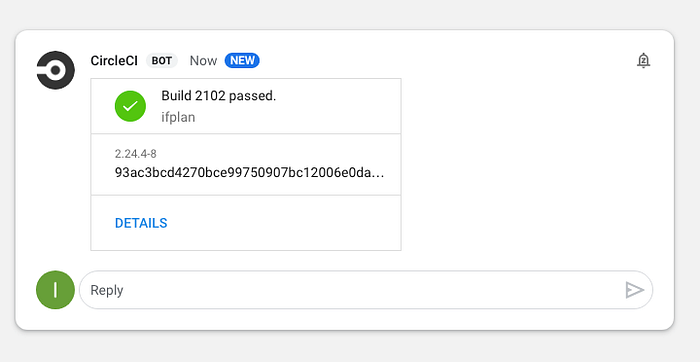Click the DETAILS button row of the card
The width and height of the screenshot is (700, 362).
[246, 223]
